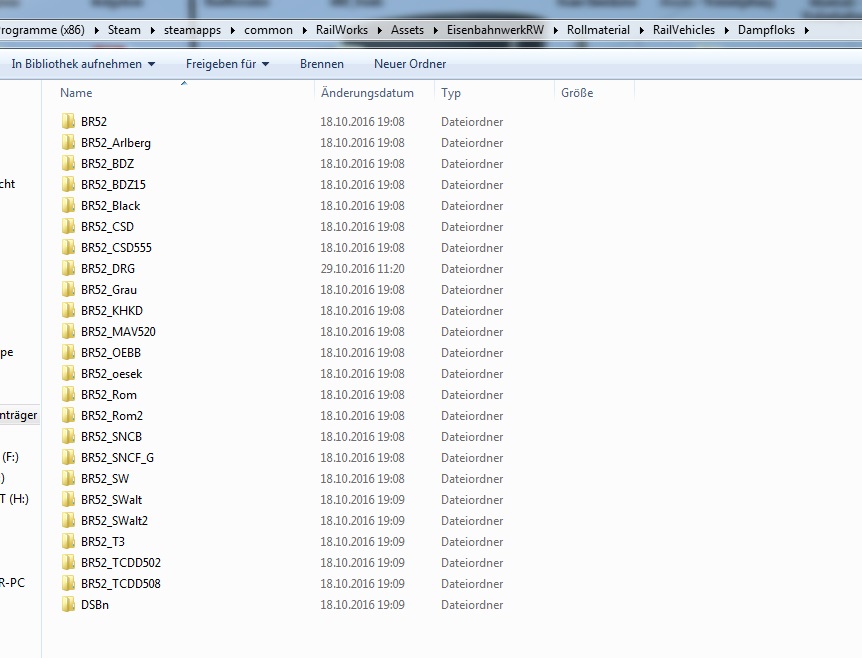Select the BR52_SWalt2 folder icon
Viewport: 862px width, 658px height.
pos(68,520)
